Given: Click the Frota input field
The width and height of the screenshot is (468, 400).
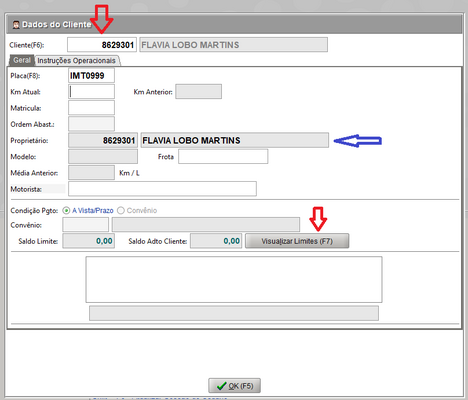Looking at the screenshot, I should pos(223,156).
